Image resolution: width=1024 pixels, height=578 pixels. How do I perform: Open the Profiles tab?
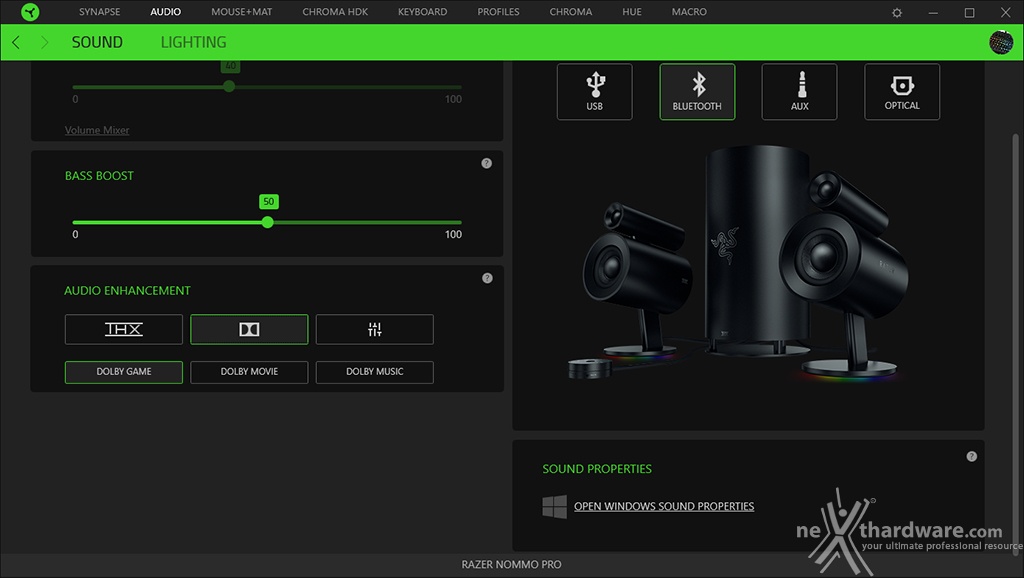[x=498, y=12]
